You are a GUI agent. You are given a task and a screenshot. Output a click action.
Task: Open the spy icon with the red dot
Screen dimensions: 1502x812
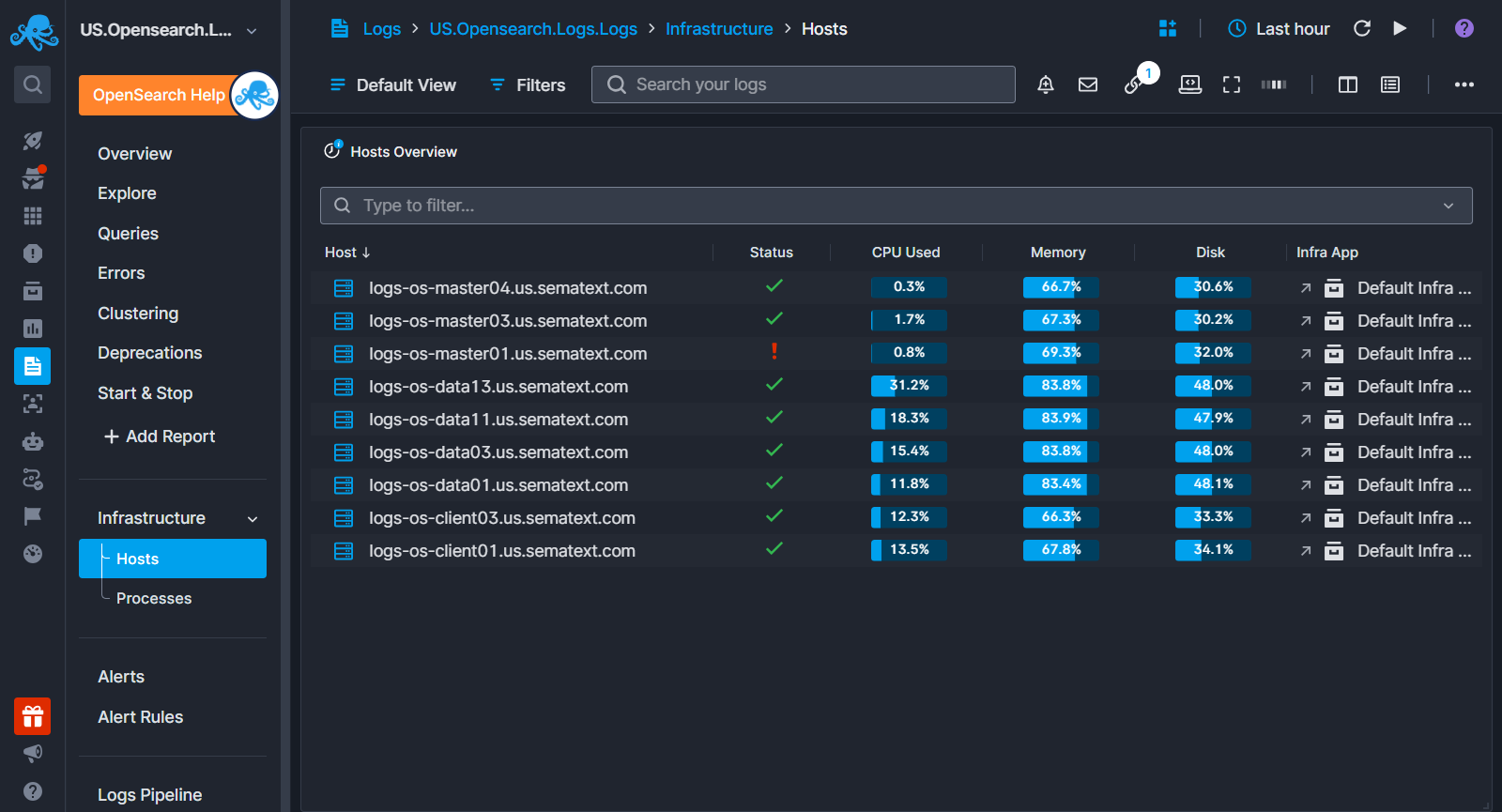pos(33,177)
